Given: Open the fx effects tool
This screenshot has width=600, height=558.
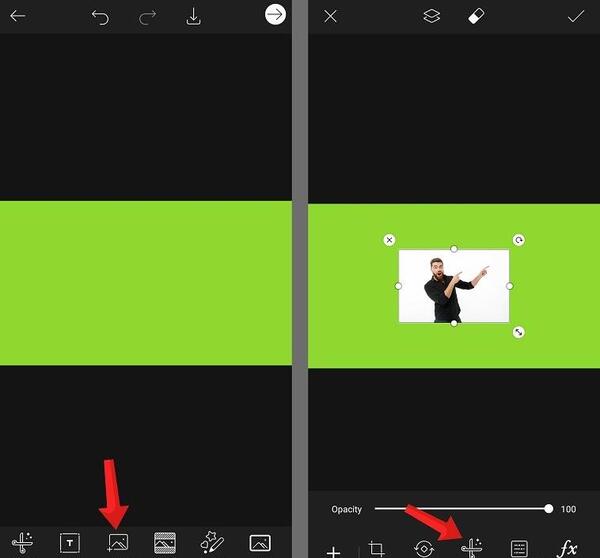Looking at the screenshot, I should 567,548.
